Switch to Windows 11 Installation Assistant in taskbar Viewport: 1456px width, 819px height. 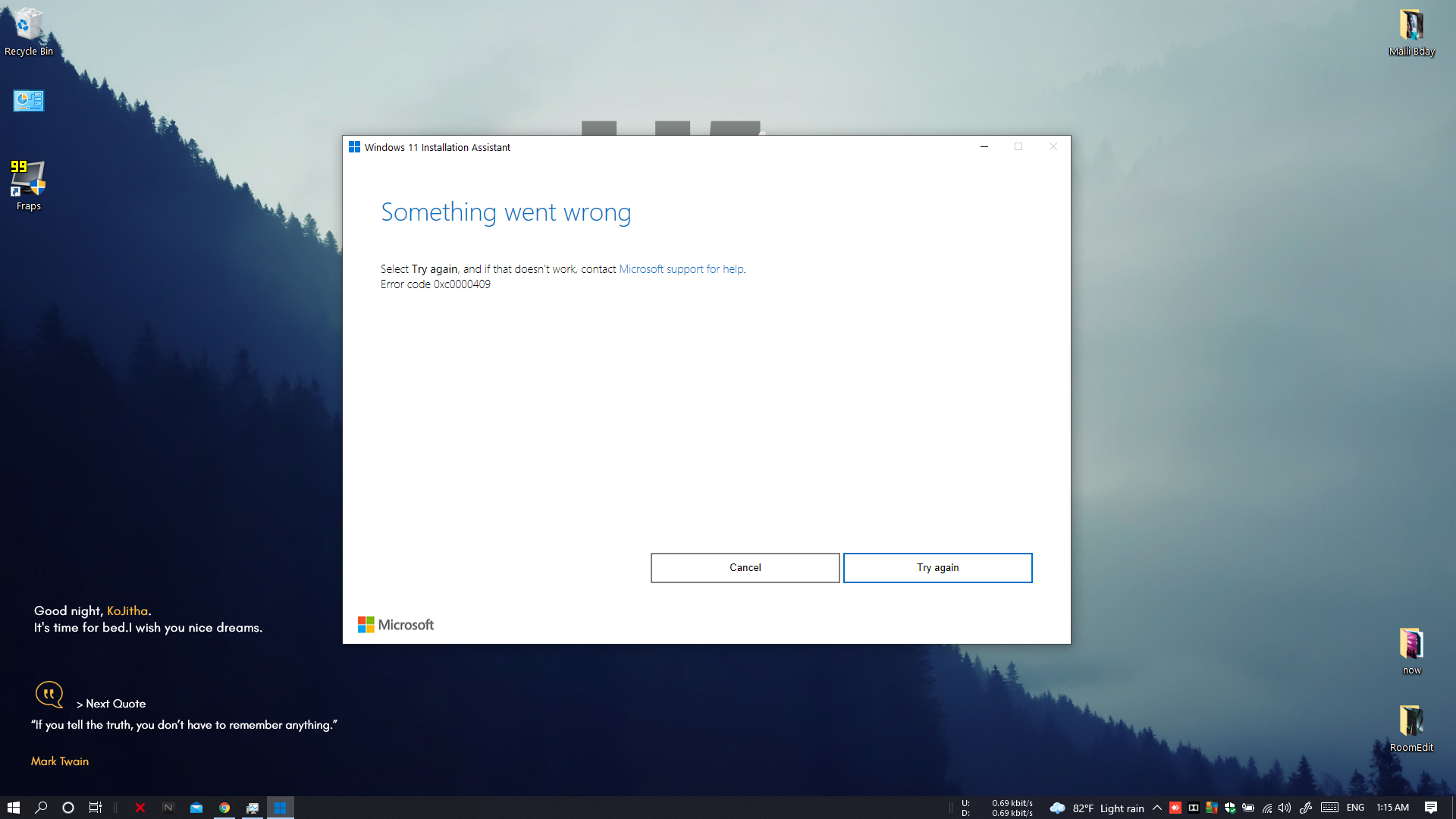click(x=281, y=807)
